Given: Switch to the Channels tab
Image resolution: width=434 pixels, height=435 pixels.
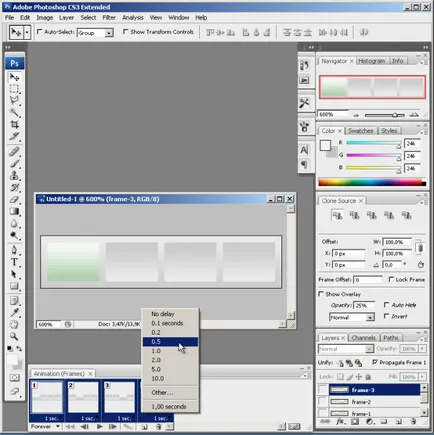Looking at the screenshot, I should click(x=363, y=338).
